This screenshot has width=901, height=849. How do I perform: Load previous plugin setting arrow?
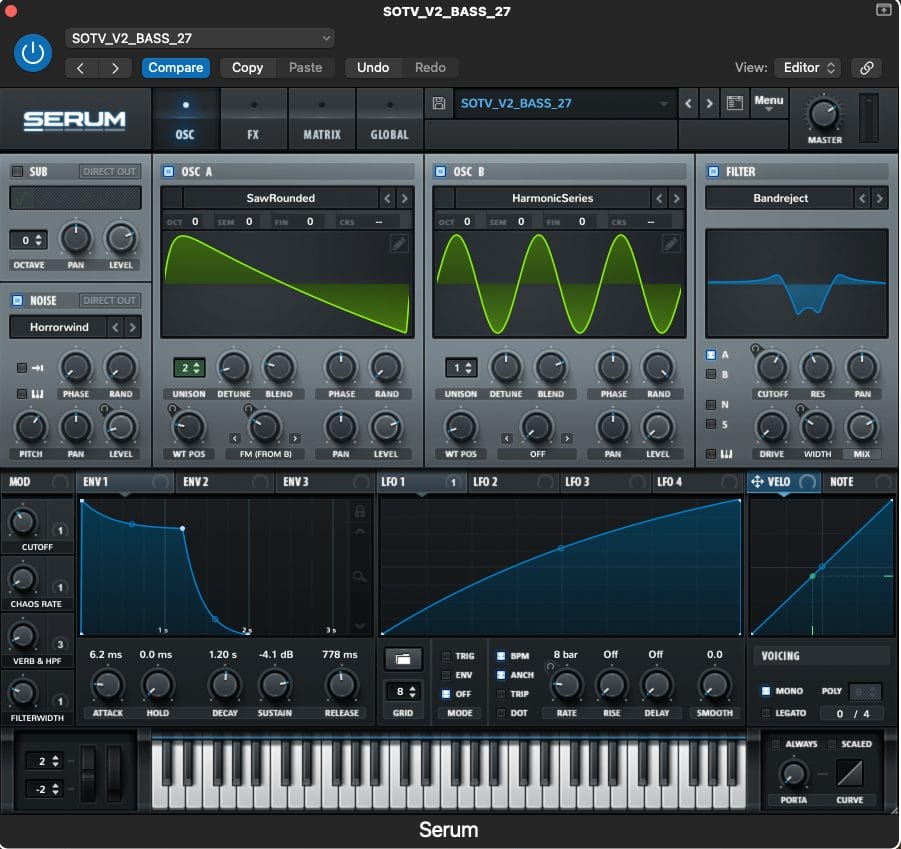click(81, 68)
